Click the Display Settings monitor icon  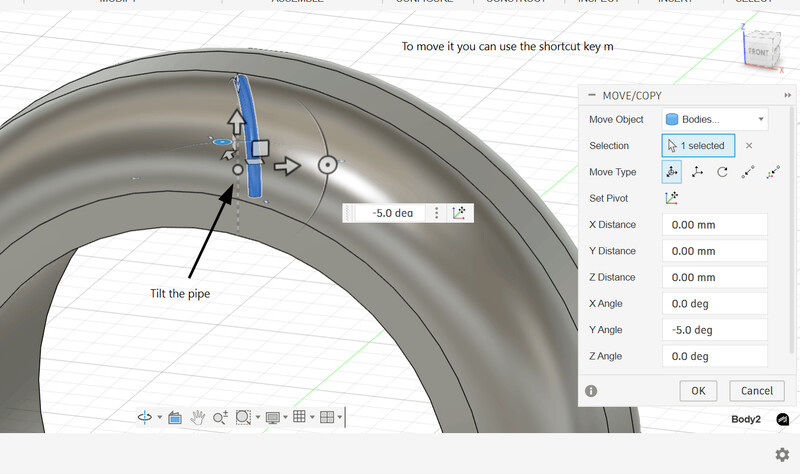point(273,417)
